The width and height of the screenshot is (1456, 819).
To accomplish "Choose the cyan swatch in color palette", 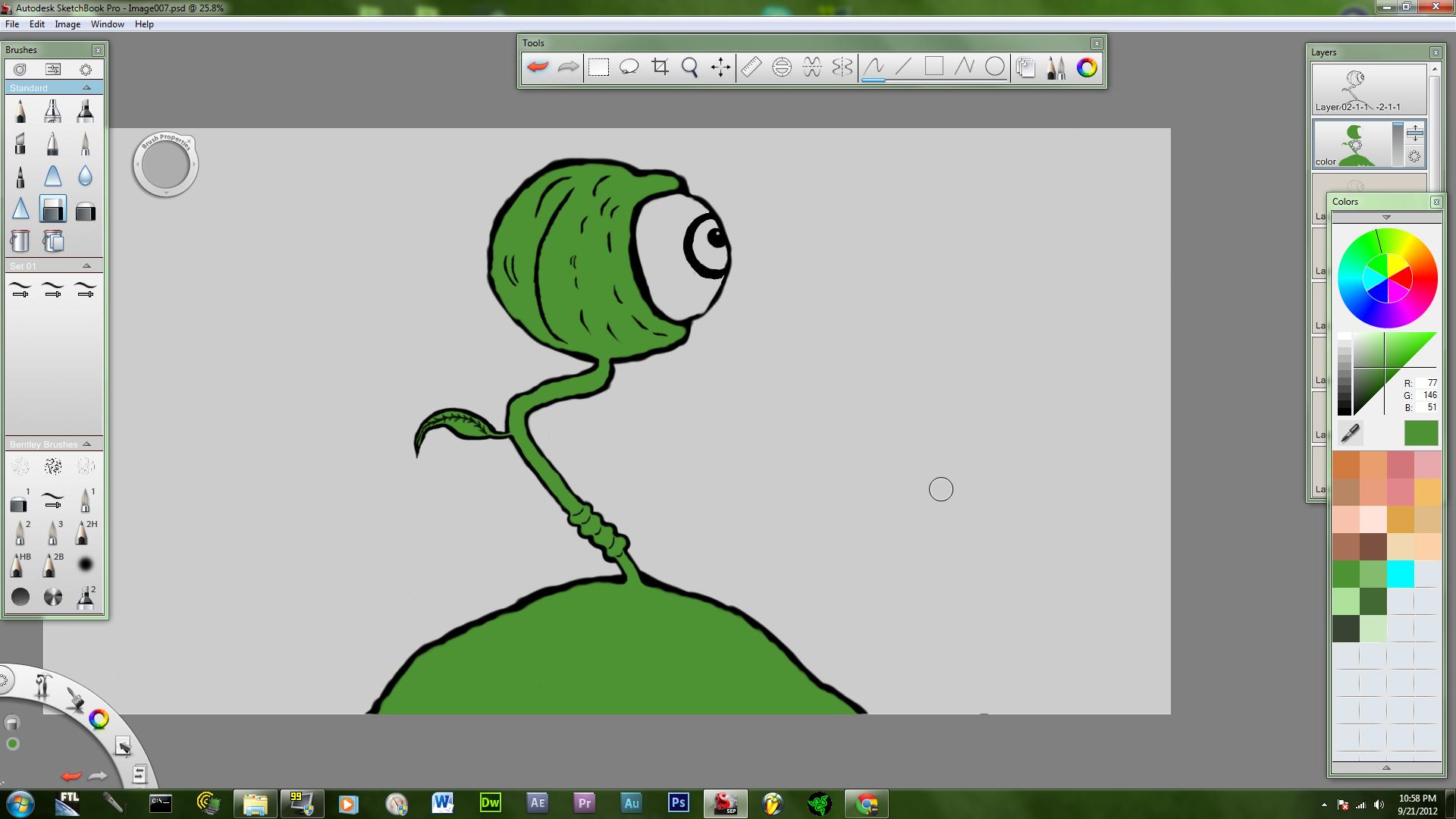I will point(1401,574).
